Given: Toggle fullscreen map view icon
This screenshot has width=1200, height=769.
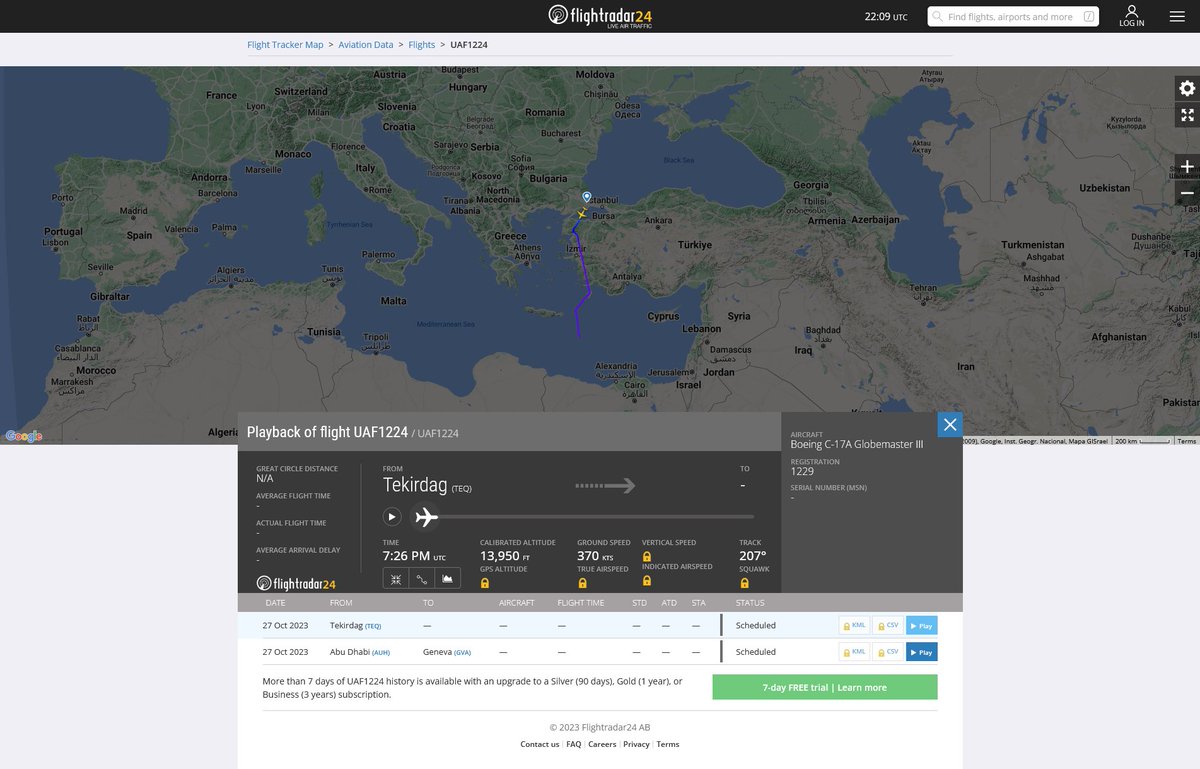Looking at the screenshot, I should (1187, 115).
